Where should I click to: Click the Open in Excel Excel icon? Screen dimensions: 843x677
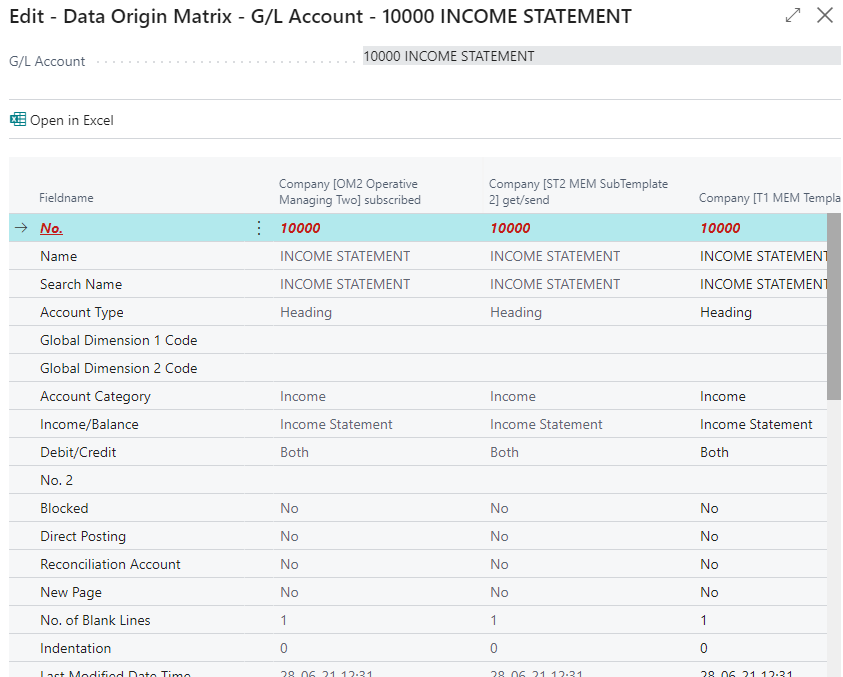pyautogui.click(x=17, y=119)
